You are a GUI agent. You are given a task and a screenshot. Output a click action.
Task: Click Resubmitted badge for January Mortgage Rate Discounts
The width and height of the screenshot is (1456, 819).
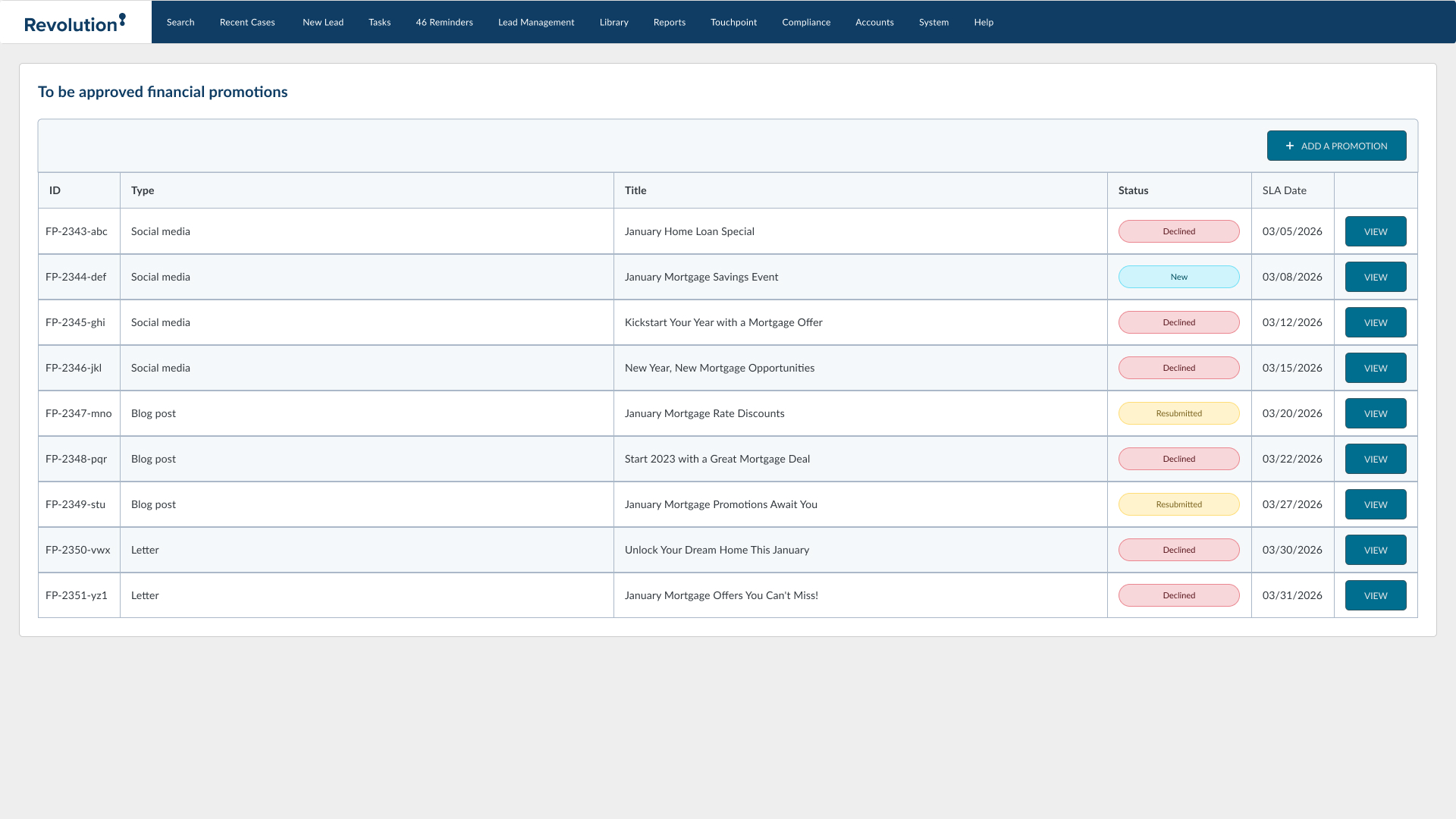pos(1178,413)
